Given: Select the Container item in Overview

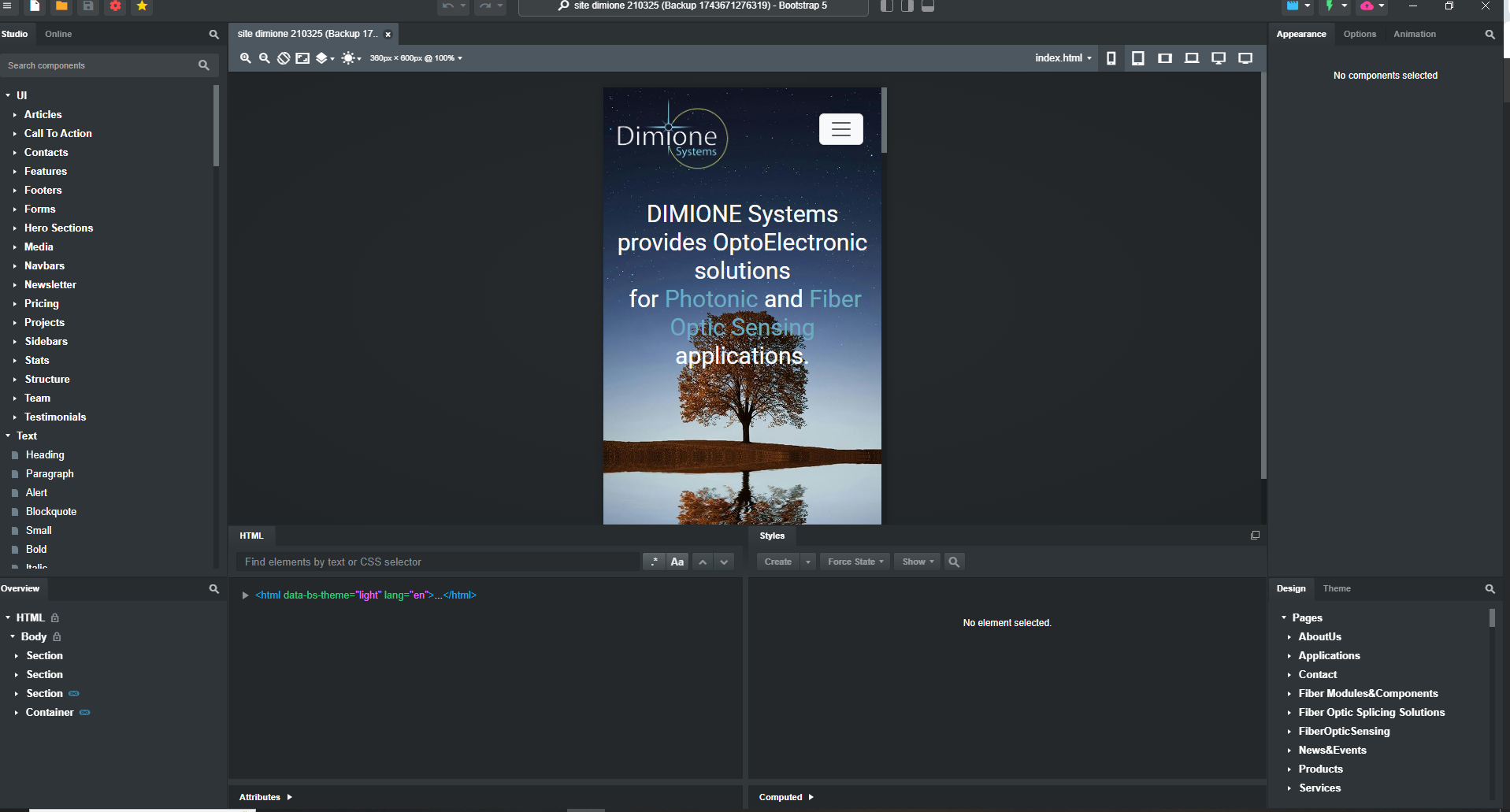Looking at the screenshot, I should [x=50, y=713].
